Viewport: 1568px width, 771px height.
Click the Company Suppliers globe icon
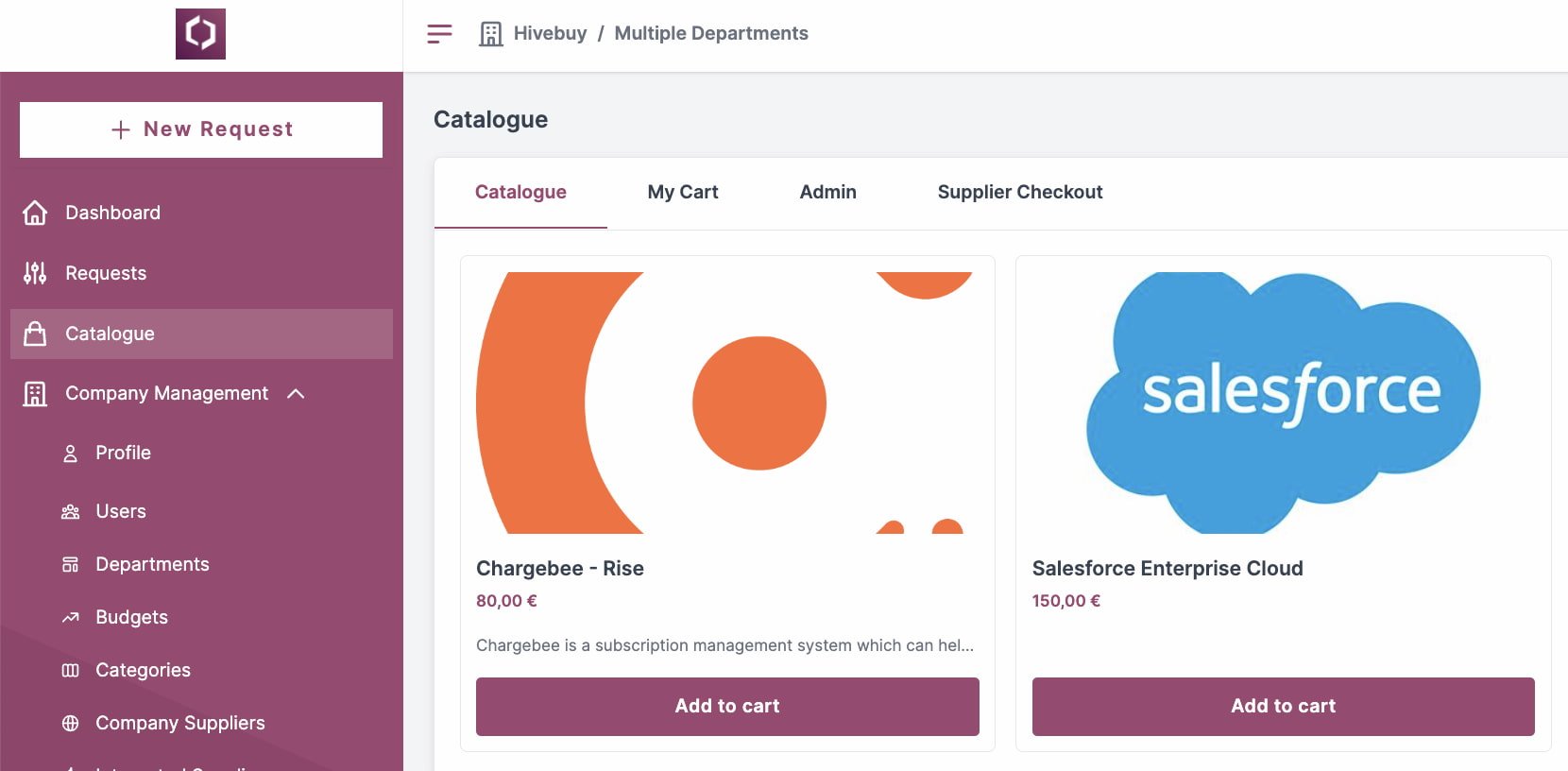coord(70,724)
